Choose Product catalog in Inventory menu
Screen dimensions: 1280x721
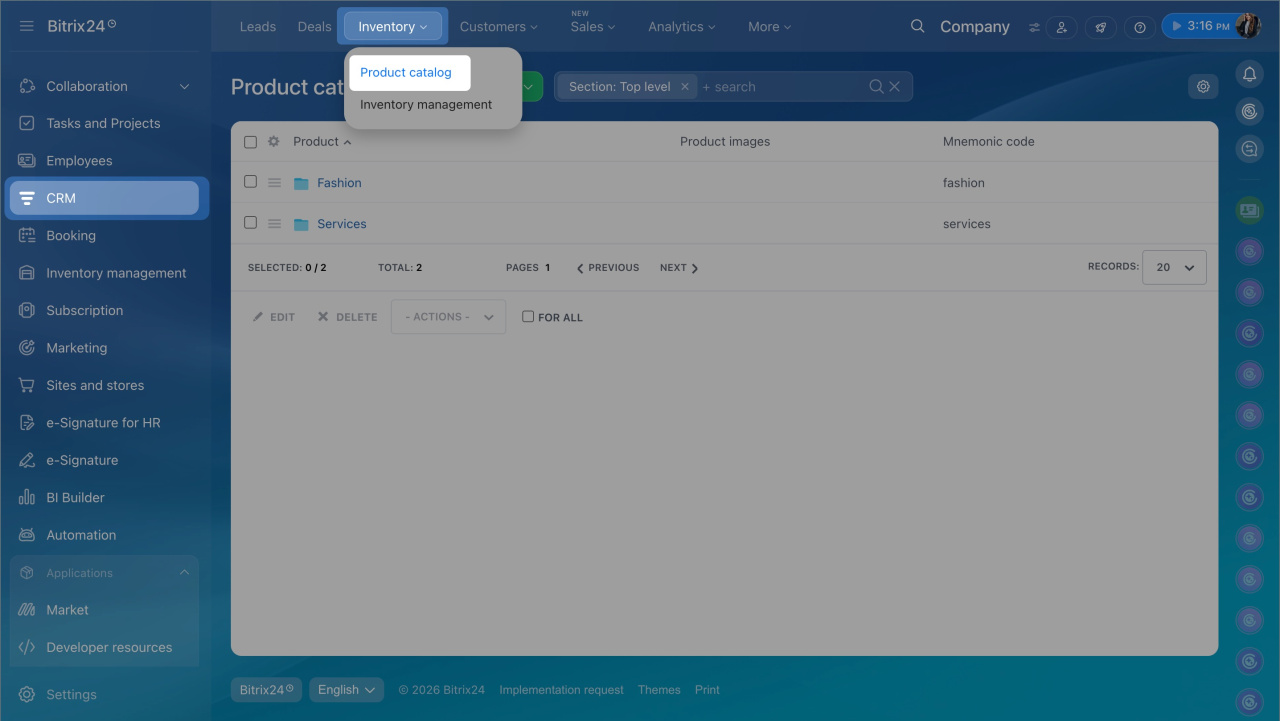click(406, 73)
